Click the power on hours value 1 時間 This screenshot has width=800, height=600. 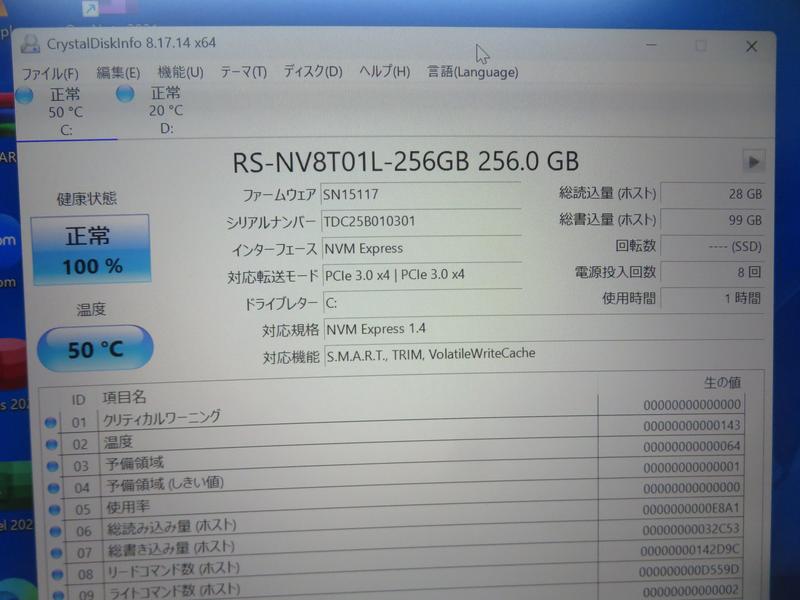pyautogui.click(x=713, y=298)
